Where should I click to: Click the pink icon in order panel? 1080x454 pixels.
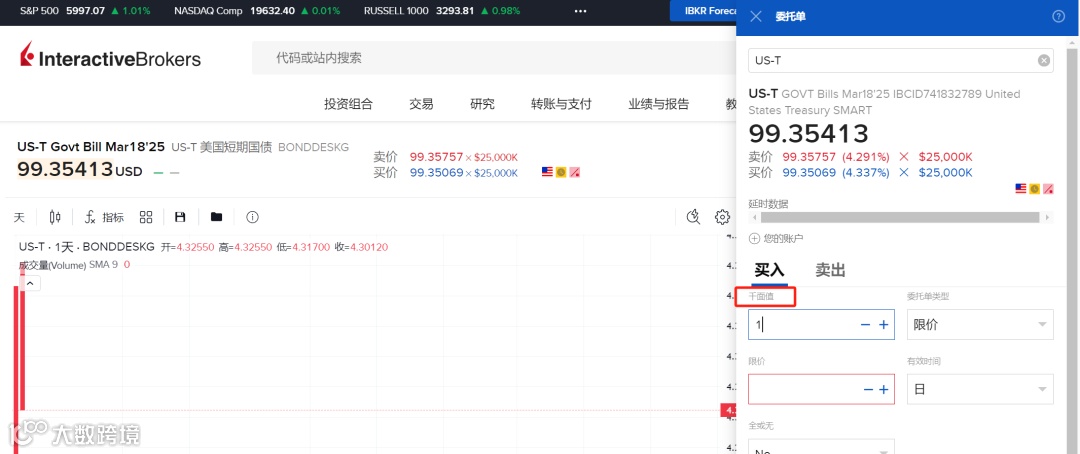coord(1048,188)
